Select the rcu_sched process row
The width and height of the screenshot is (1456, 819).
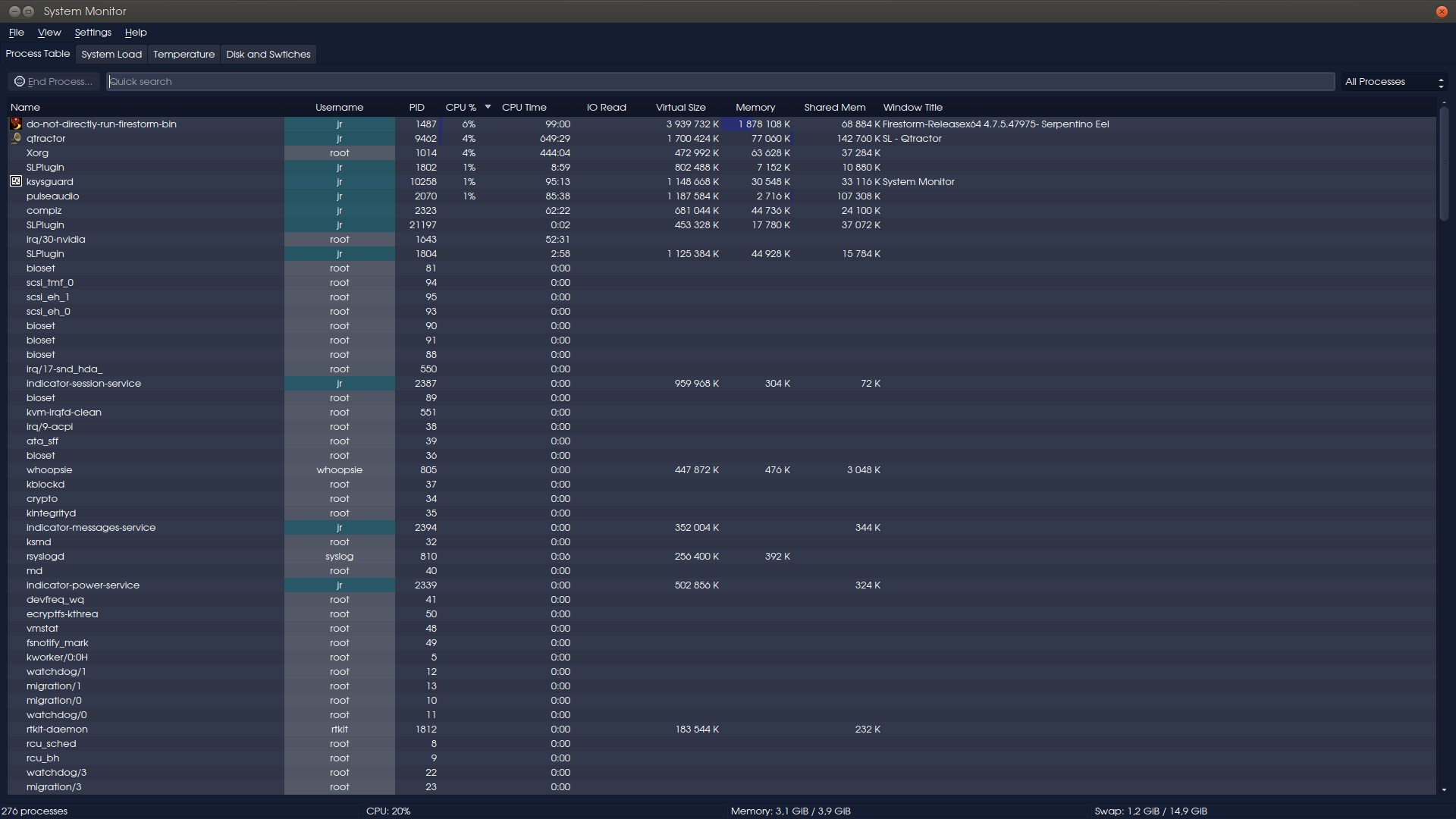[722, 743]
